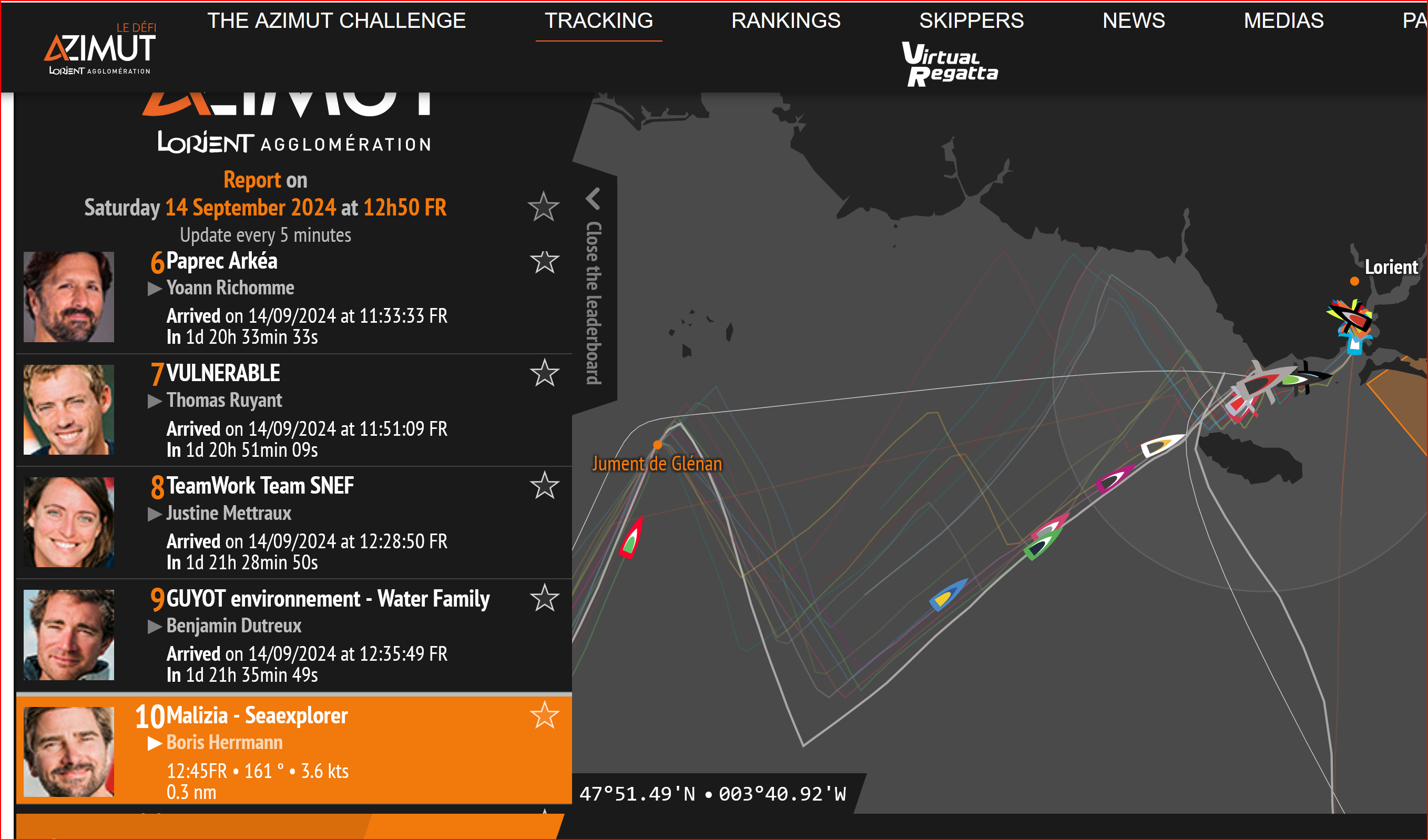
Task: Click Justine Mettraux skipper name
Action: pyautogui.click(x=228, y=513)
